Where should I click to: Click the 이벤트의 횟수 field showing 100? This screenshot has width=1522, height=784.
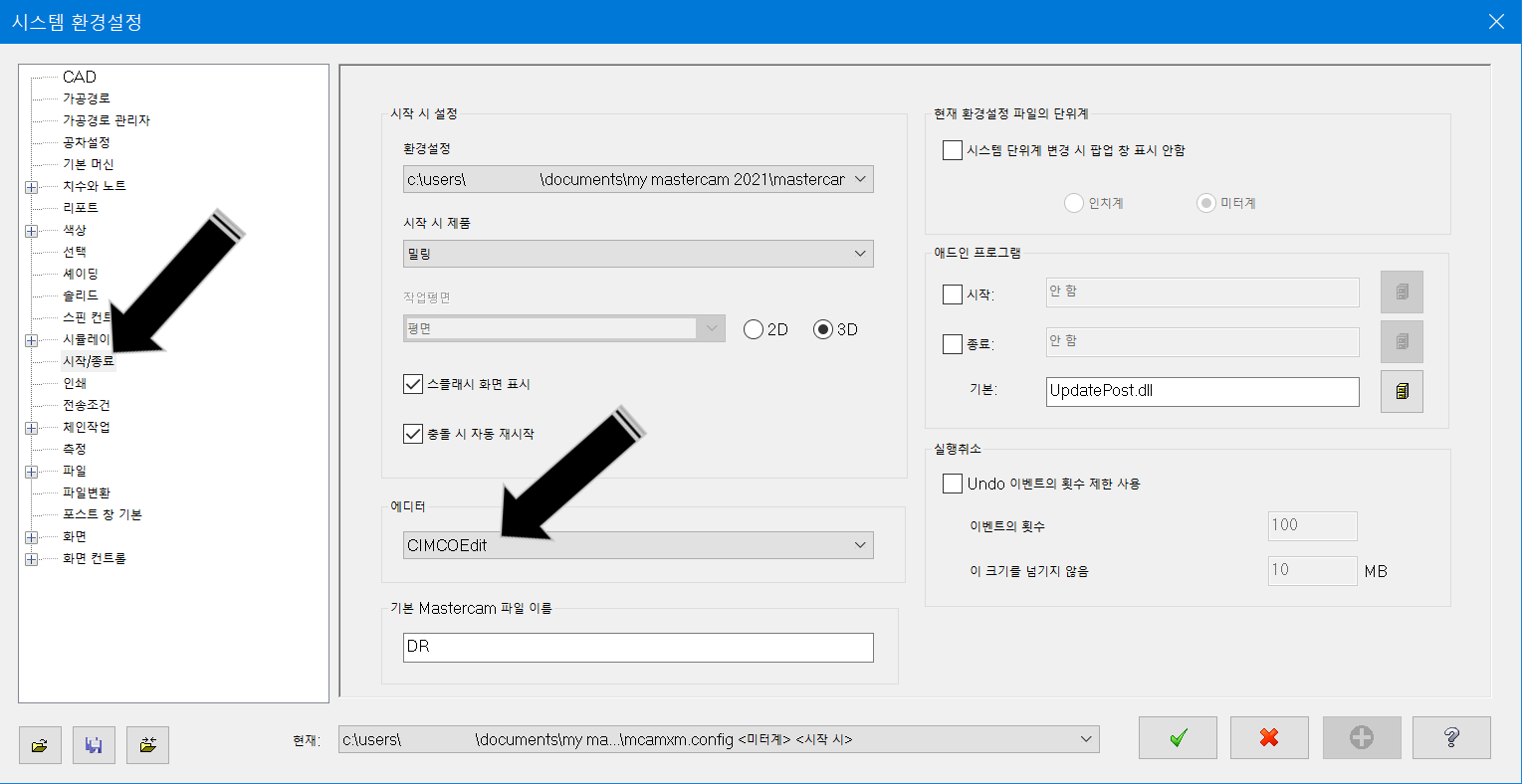[x=1313, y=525]
